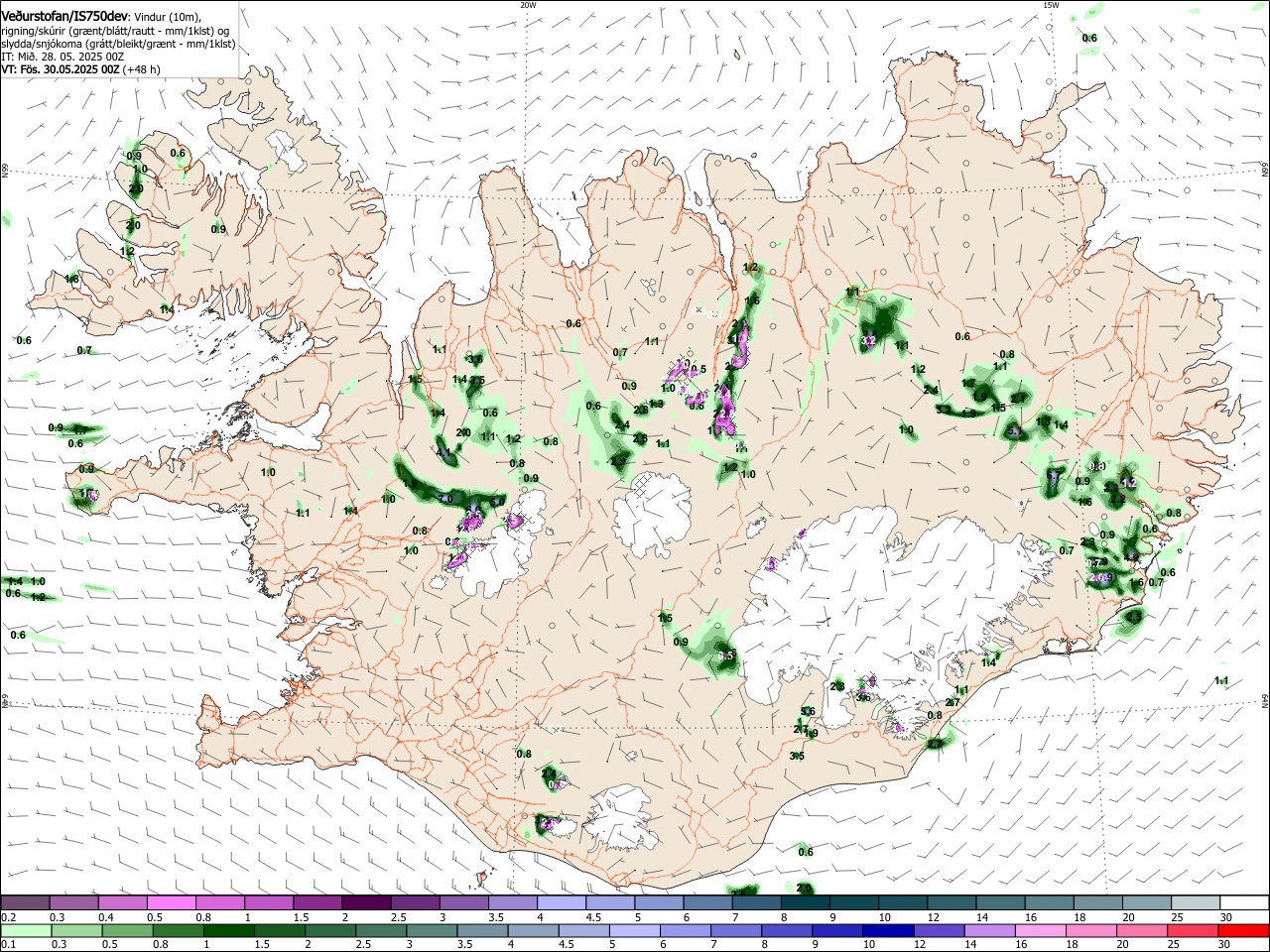Click the Mýrdalsjökull glacier near the south coast

coord(620,818)
